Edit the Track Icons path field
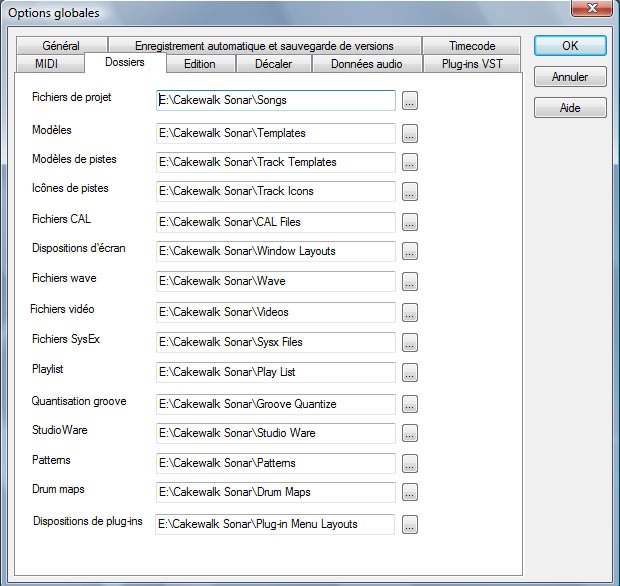This screenshot has width=620, height=586. tap(276, 191)
